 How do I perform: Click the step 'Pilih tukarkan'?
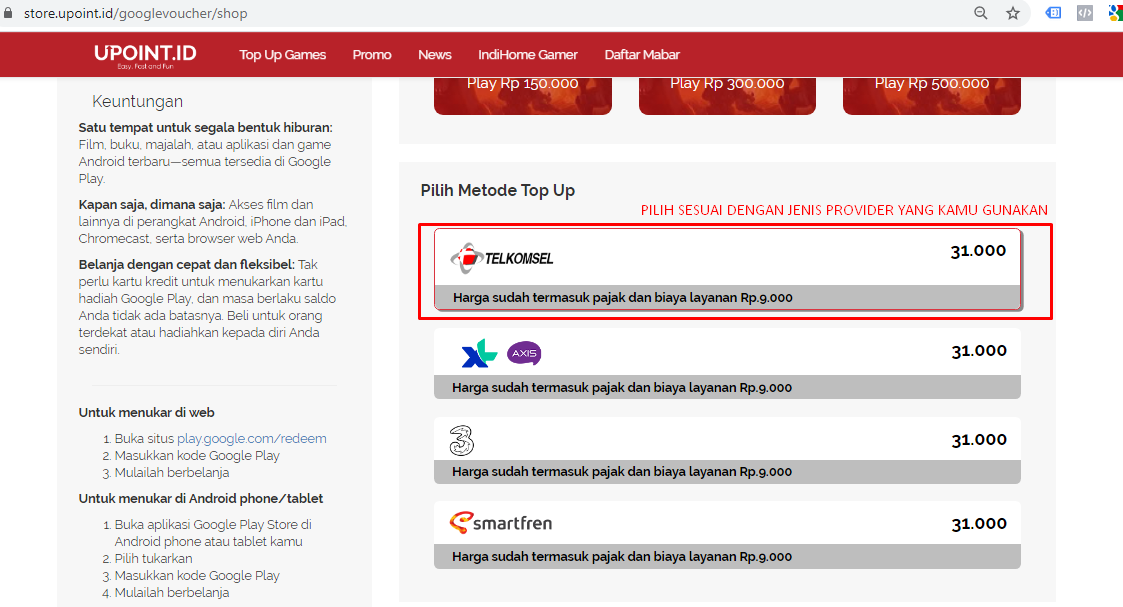[153, 558]
